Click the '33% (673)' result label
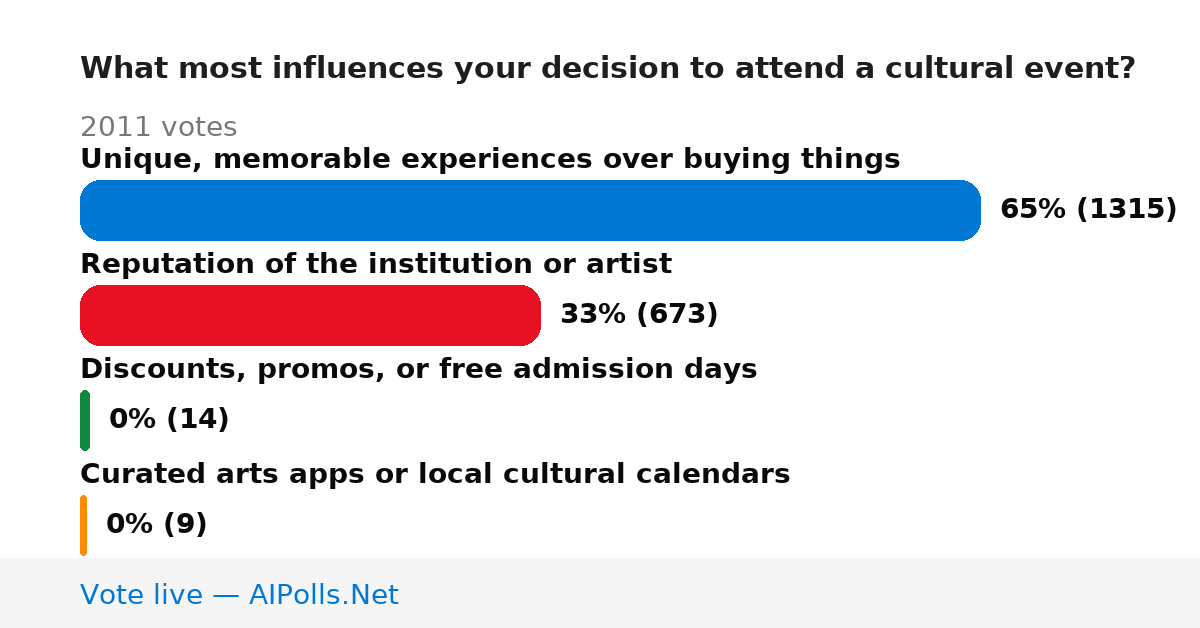Viewport: 1200px width, 628px height. [639, 314]
